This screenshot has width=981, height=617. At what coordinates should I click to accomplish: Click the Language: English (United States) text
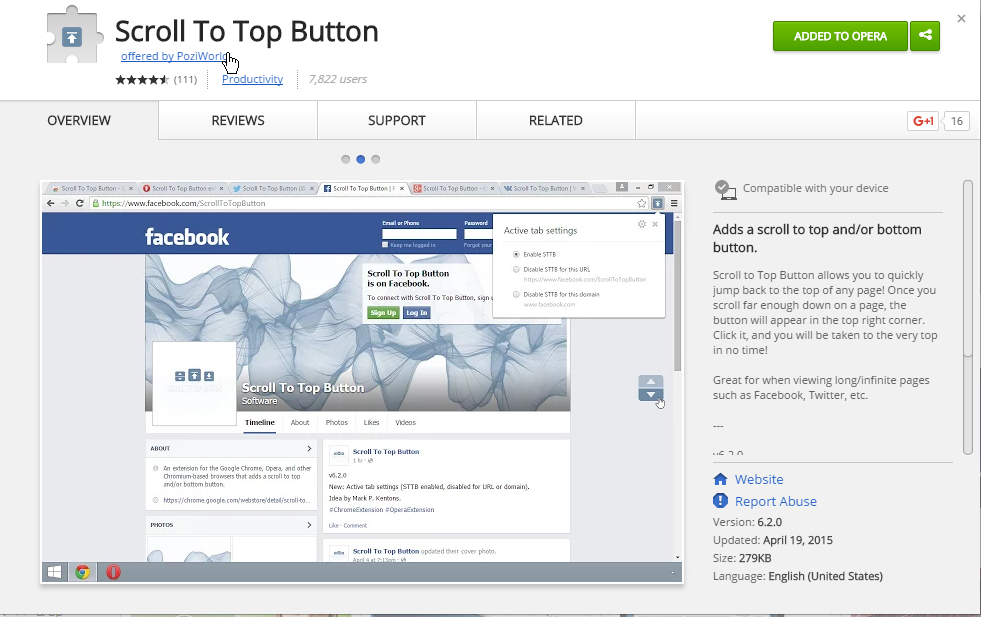[x=798, y=576]
